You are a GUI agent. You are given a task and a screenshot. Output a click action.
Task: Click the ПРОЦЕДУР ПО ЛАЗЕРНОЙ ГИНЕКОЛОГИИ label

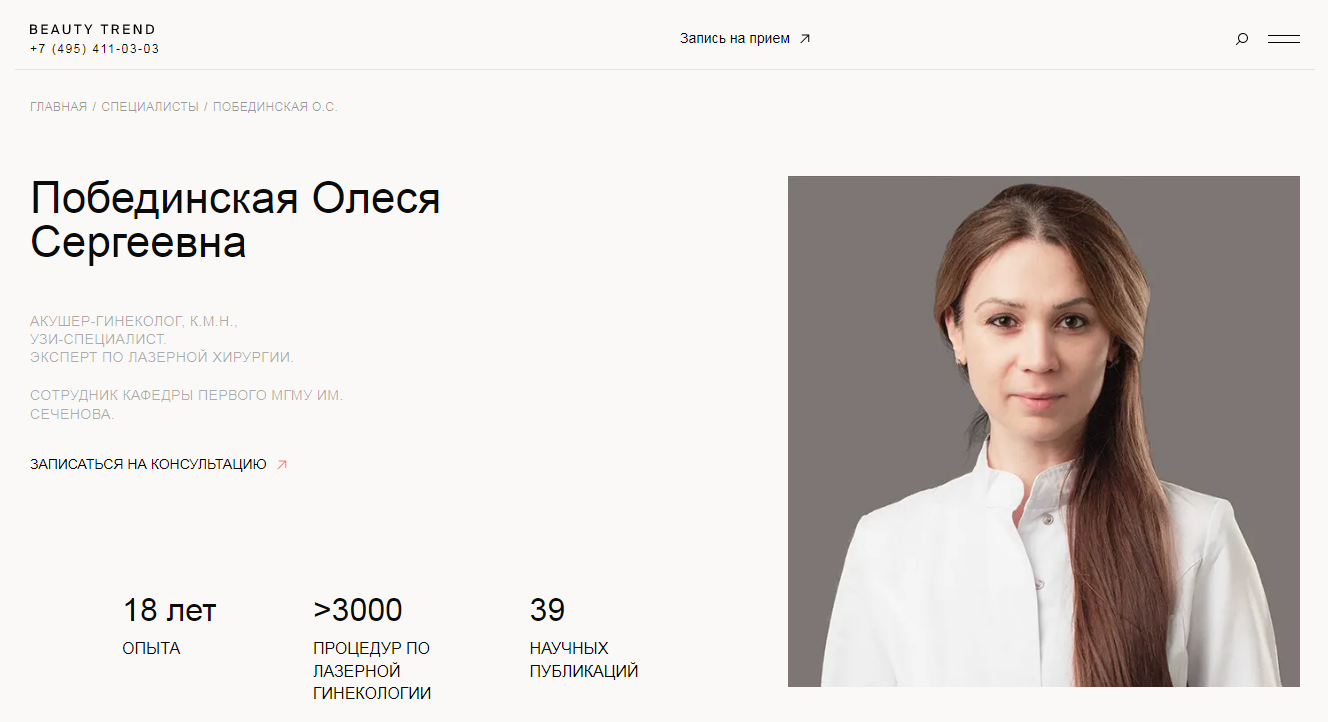[372, 671]
